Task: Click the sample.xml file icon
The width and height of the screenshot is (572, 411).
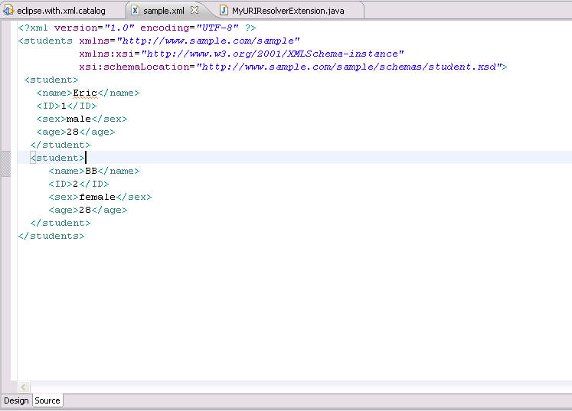Action: pyautogui.click(x=135, y=11)
